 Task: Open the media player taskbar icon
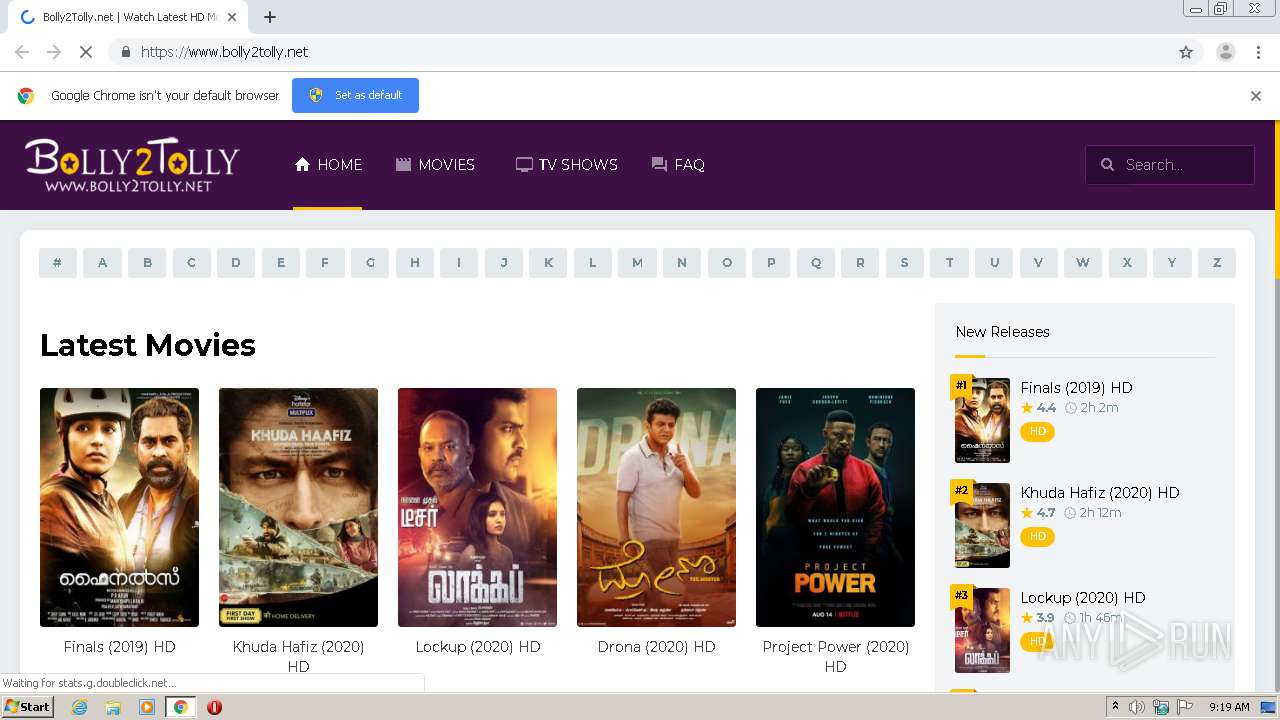click(147, 707)
